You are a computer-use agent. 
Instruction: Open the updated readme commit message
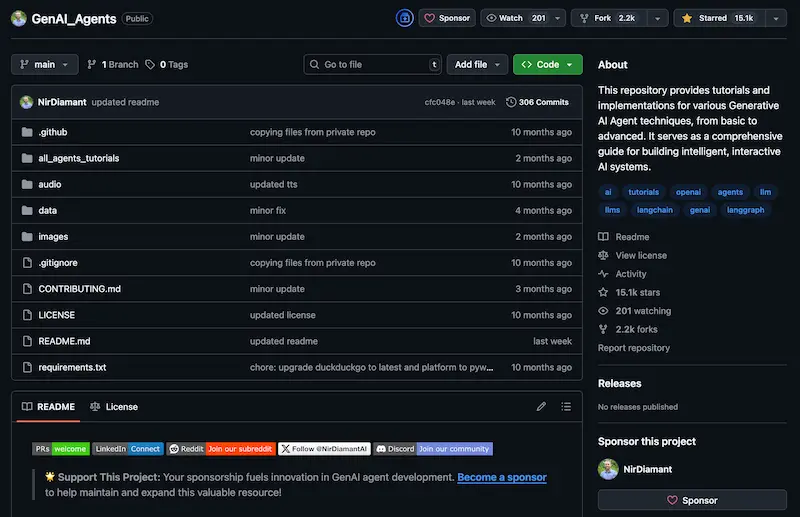point(126,102)
